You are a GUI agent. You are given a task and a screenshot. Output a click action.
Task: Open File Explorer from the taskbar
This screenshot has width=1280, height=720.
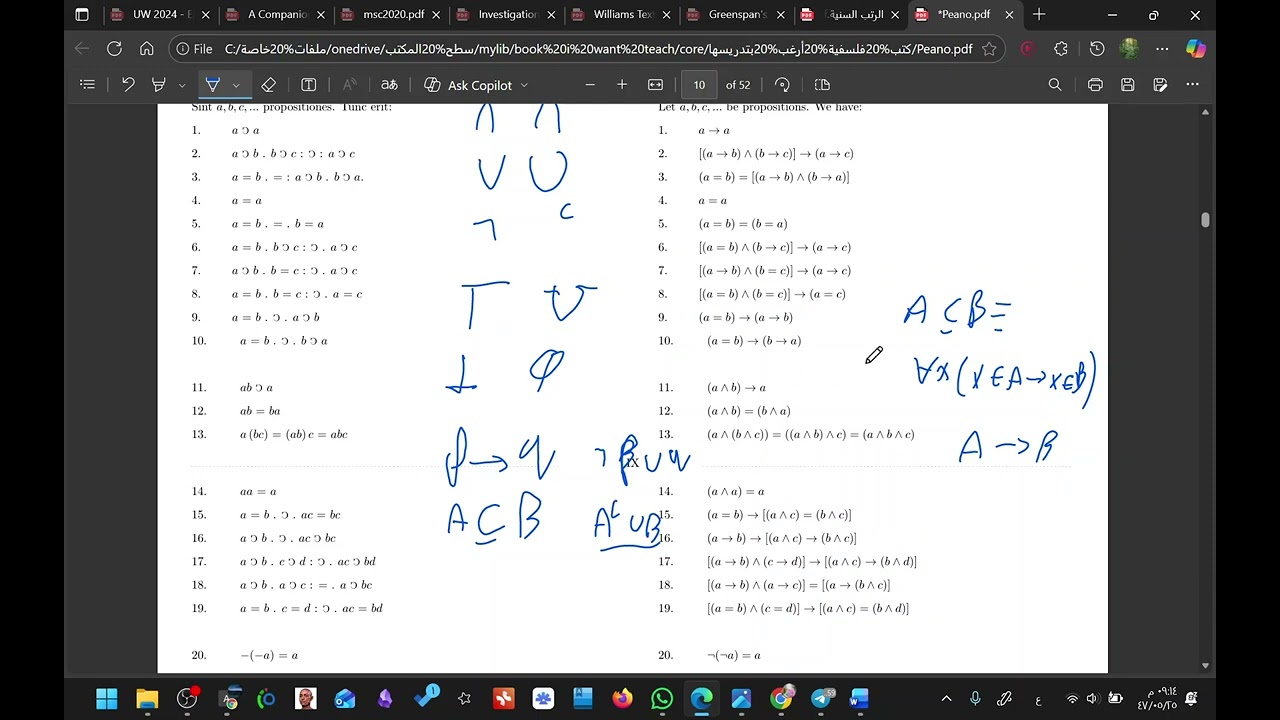tap(147, 699)
